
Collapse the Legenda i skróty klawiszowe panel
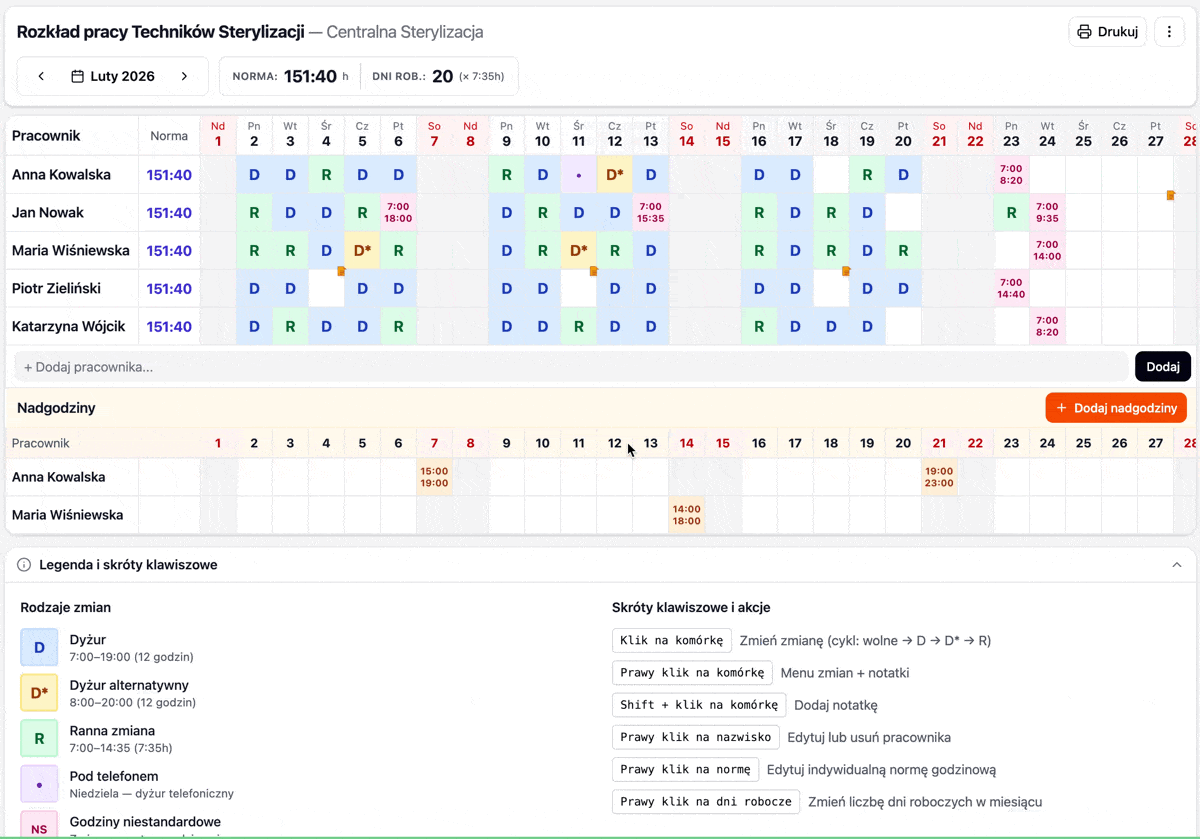1176,565
